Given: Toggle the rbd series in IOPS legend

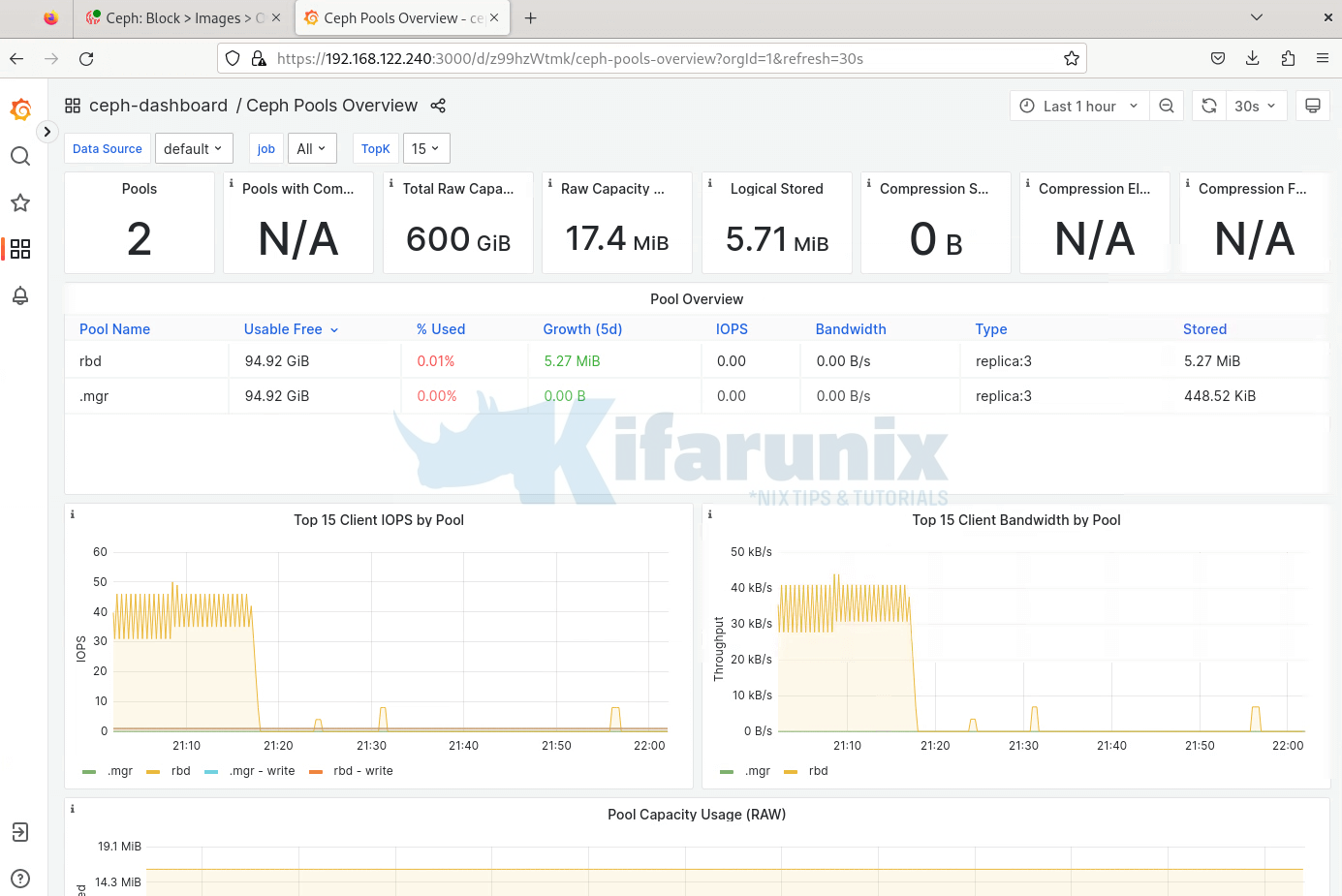Looking at the screenshot, I should coord(180,771).
